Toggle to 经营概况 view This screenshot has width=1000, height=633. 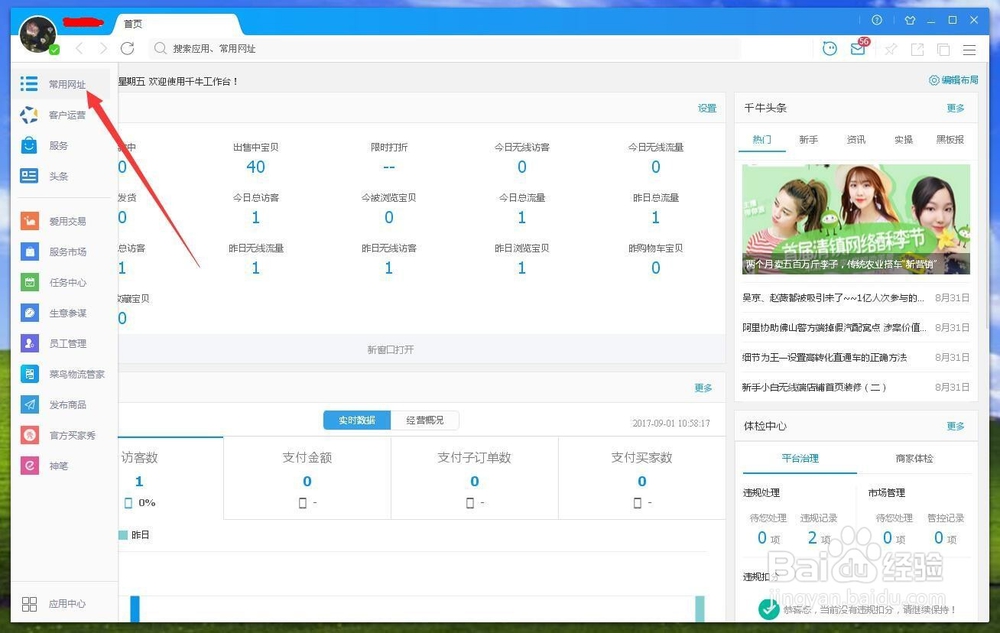(x=425, y=420)
